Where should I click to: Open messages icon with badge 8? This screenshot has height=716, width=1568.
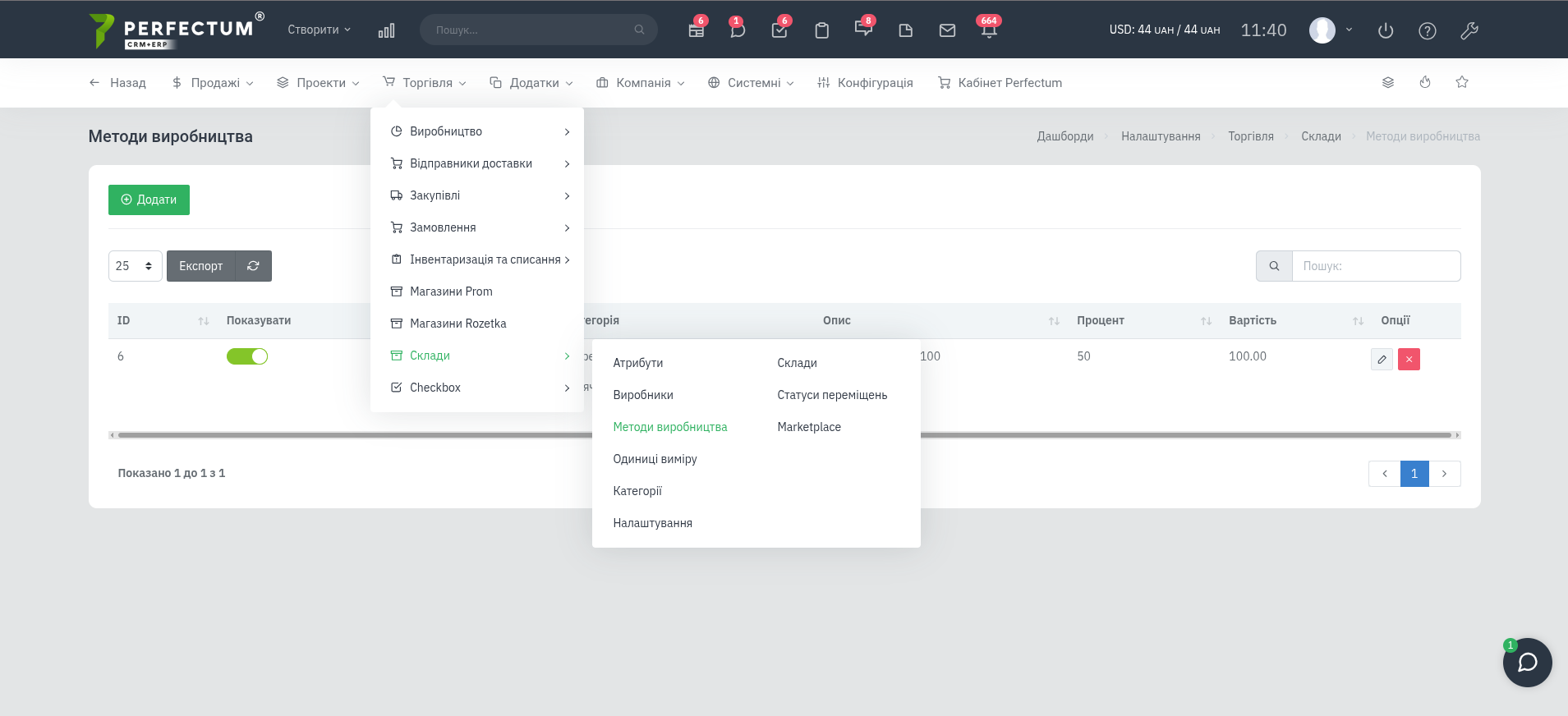(x=863, y=29)
